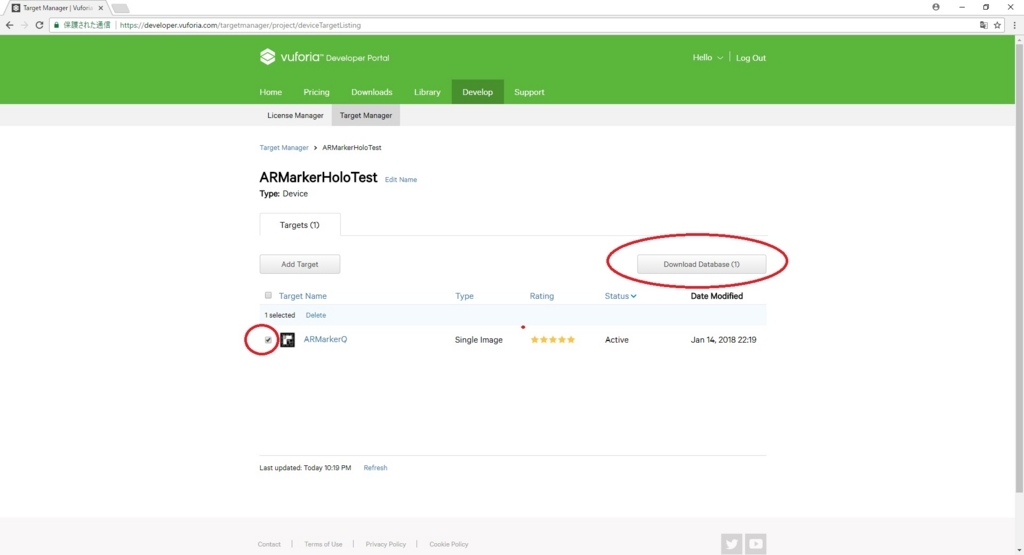Open Privacy Policy footer link
This screenshot has height=555, width=1024.
pyautogui.click(x=385, y=544)
